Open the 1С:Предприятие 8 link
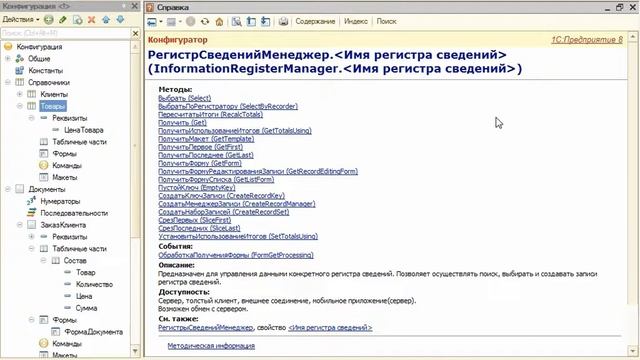The height and width of the screenshot is (360, 640). [x=587, y=40]
